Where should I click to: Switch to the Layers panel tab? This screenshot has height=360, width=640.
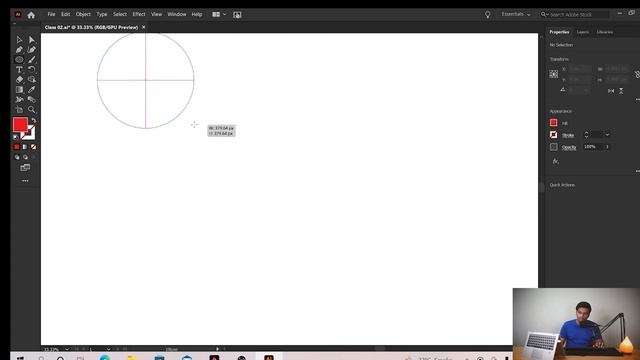point(582,32)
